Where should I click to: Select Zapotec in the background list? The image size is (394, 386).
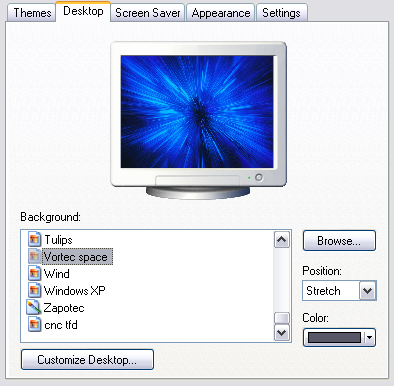point(64,308)
